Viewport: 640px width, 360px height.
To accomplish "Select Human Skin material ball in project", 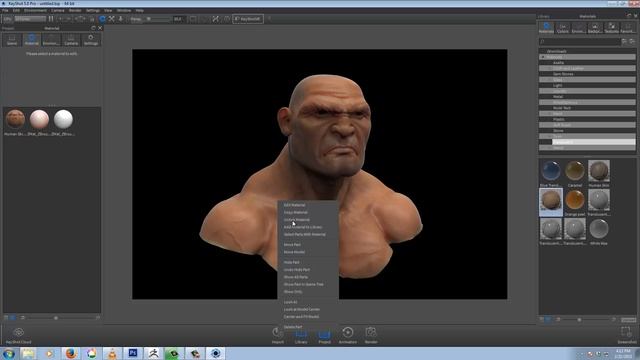I will tap(16, 119).
